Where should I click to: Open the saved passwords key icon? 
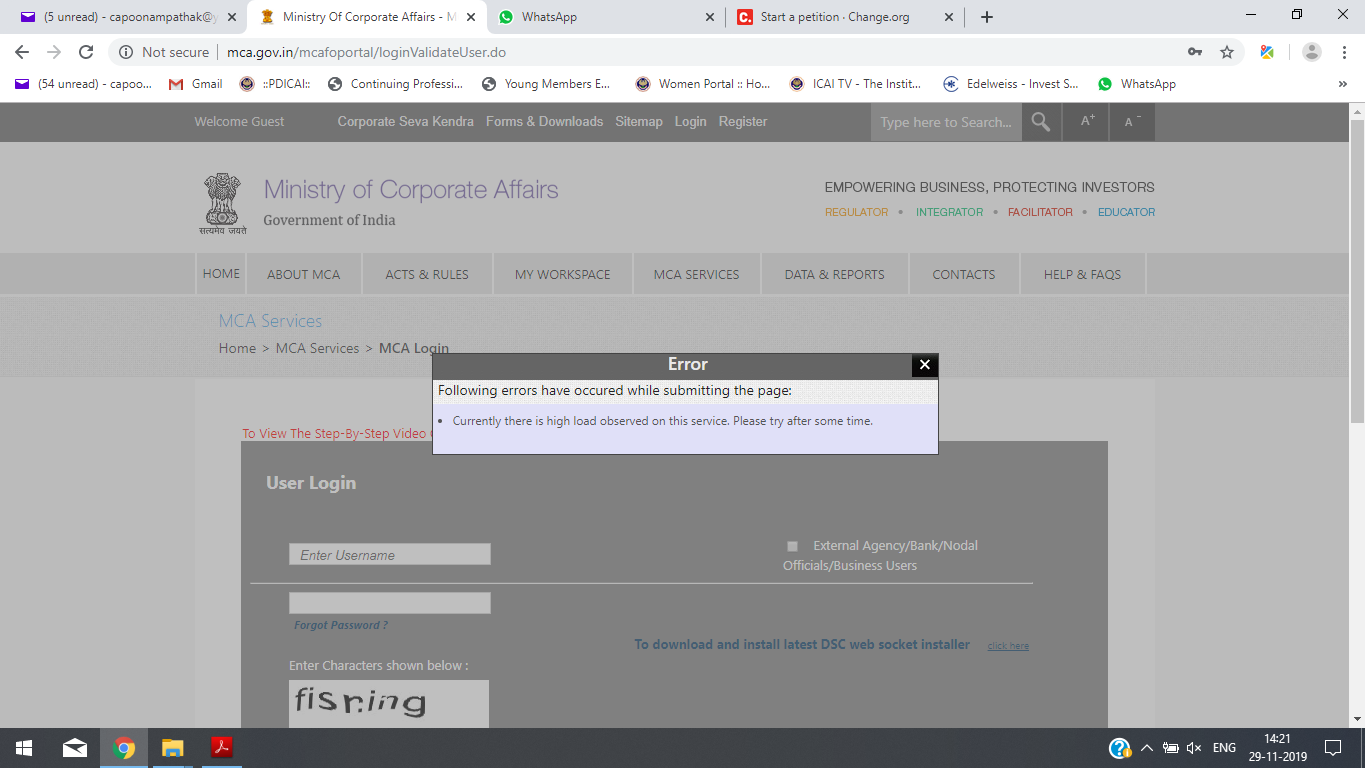click(1195, 52)
